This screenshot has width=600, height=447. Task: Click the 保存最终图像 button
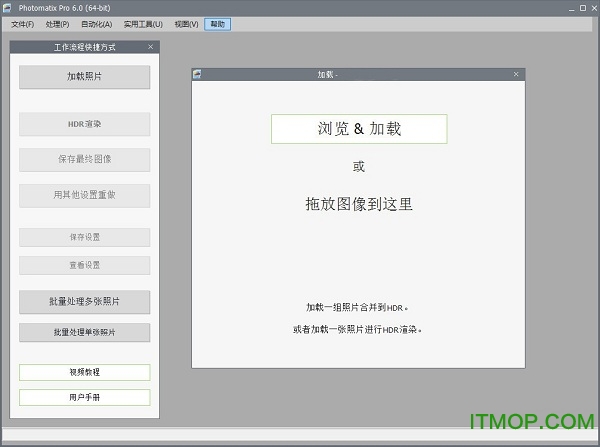(84, 160)
